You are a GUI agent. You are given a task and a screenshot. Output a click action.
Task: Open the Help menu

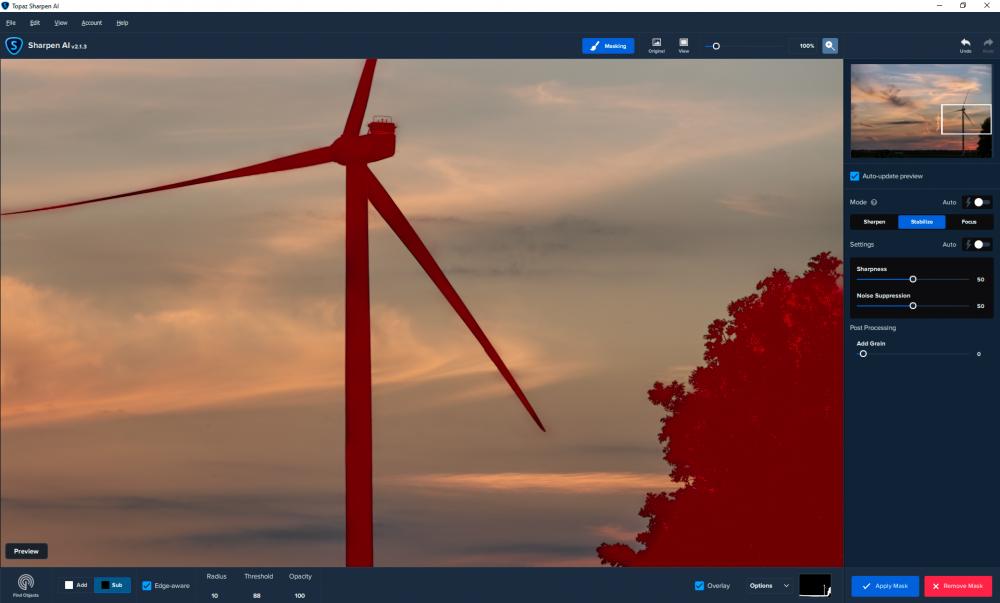click(x=122, y=23)
